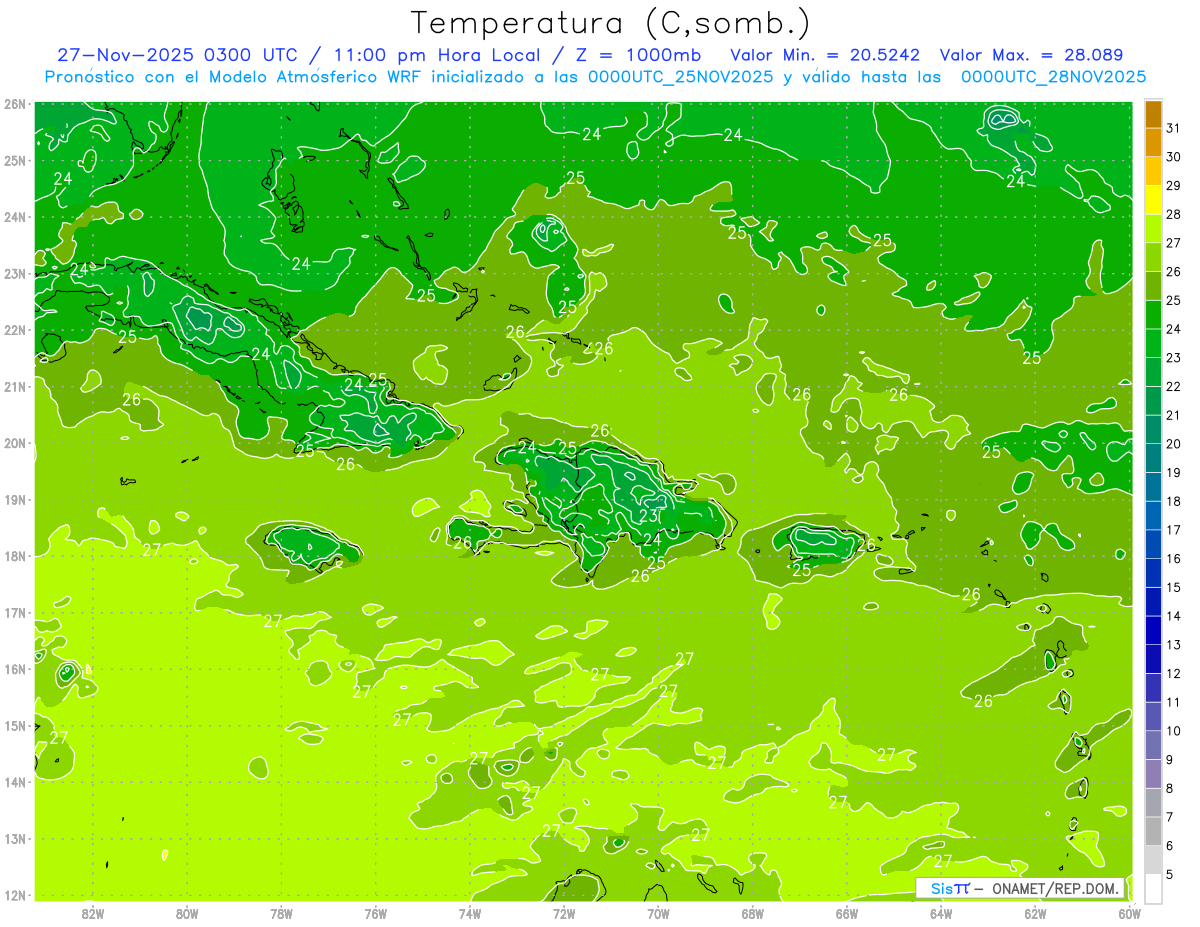Viewport: 1200px width, 927px height.
Task: Click the 60W longitude axis label
Action: tap(1129, 913)
